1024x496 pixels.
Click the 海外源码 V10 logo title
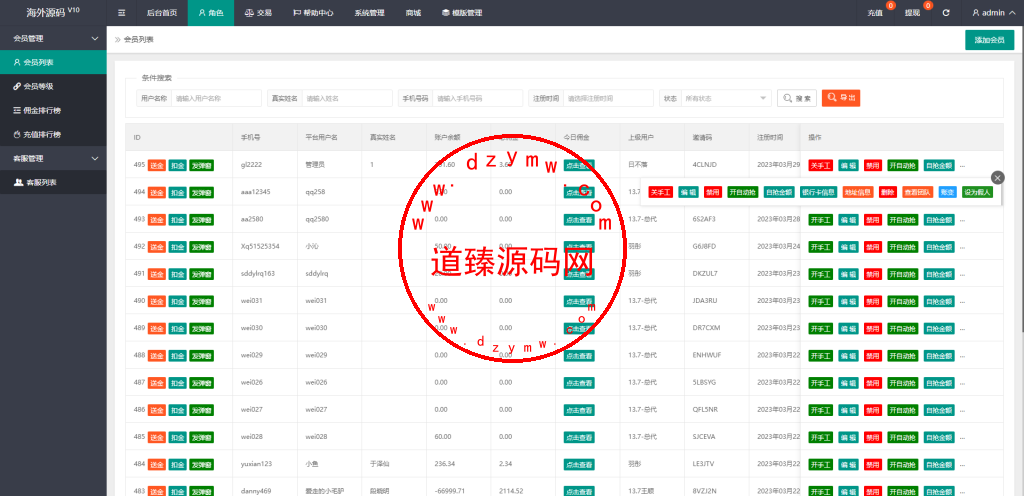coord(53,12)
